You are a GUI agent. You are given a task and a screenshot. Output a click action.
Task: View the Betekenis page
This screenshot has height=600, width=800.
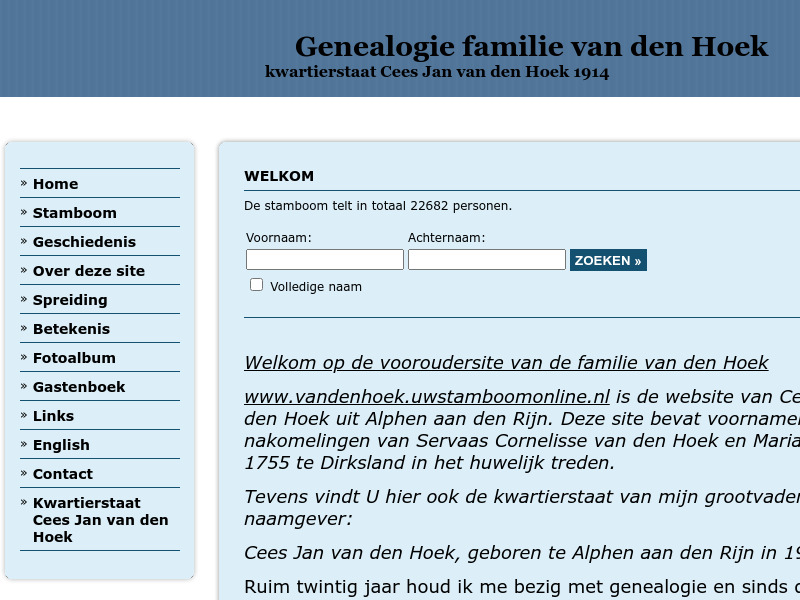(x=71, y=329)
